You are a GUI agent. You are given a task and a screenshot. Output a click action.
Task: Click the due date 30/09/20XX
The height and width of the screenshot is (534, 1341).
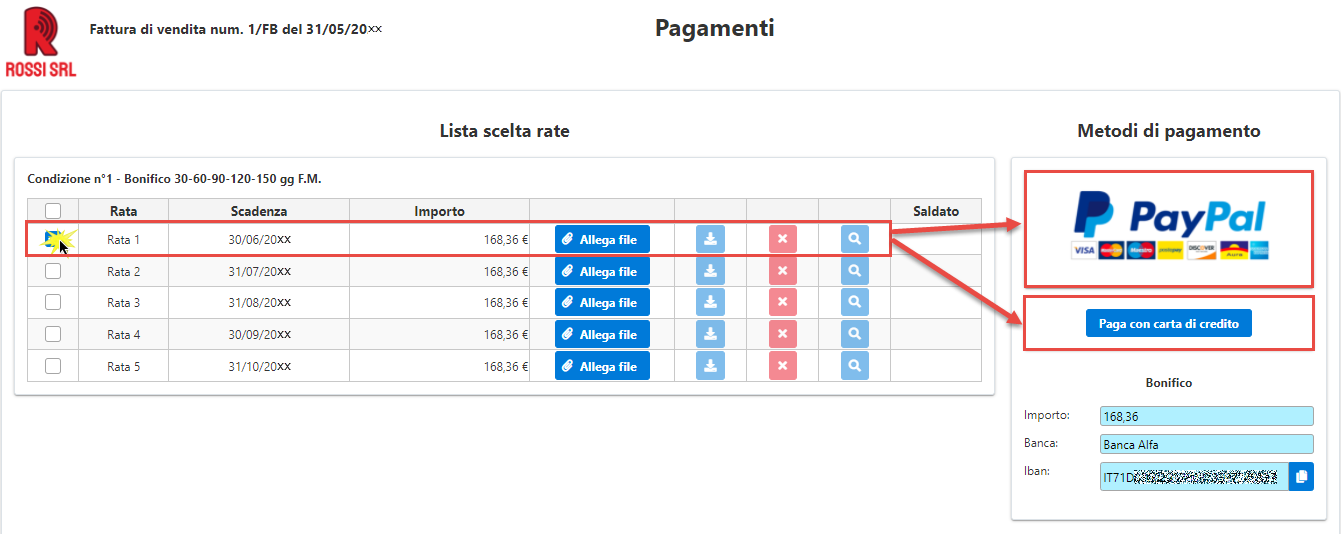click(259, 335)
